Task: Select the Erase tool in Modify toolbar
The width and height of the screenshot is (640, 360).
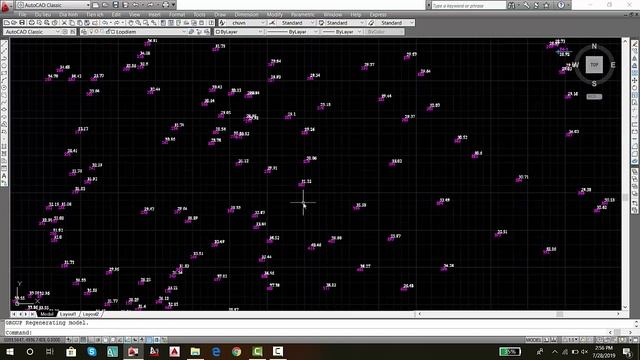Action: click(635, 44)
